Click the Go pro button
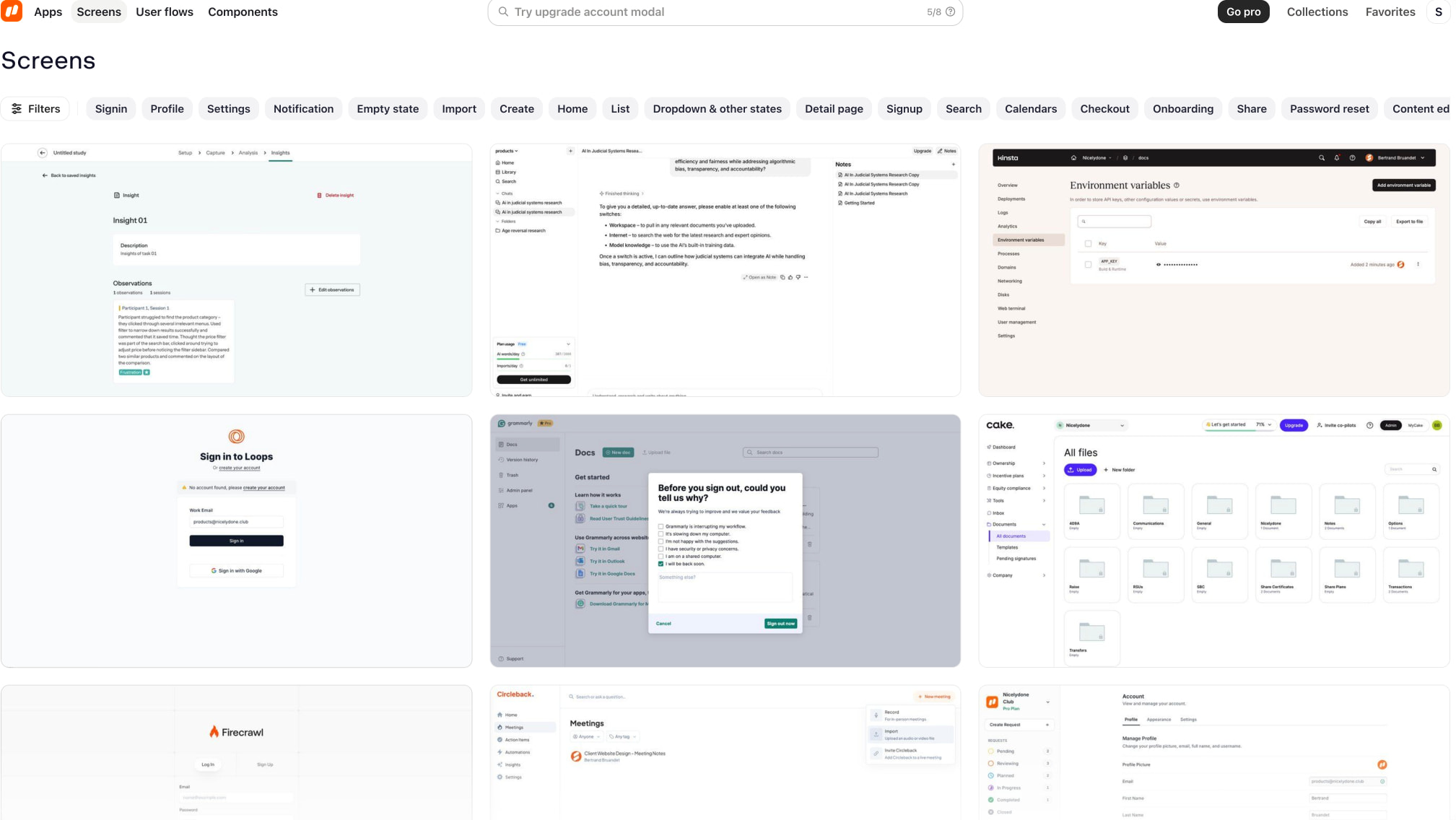This screenshot has width=1456, height=820. pyautogui.click(x=1243, y=12)
